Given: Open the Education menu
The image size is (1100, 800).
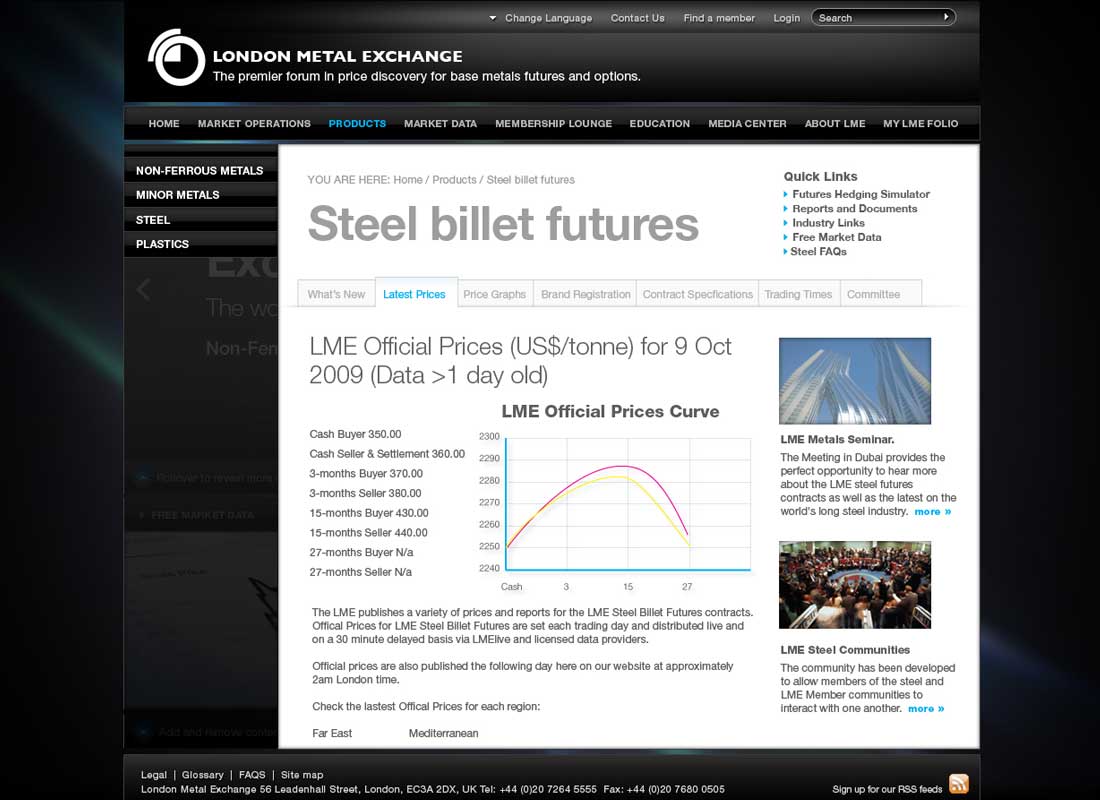Looking at the screenshot, I should point(659,124).
